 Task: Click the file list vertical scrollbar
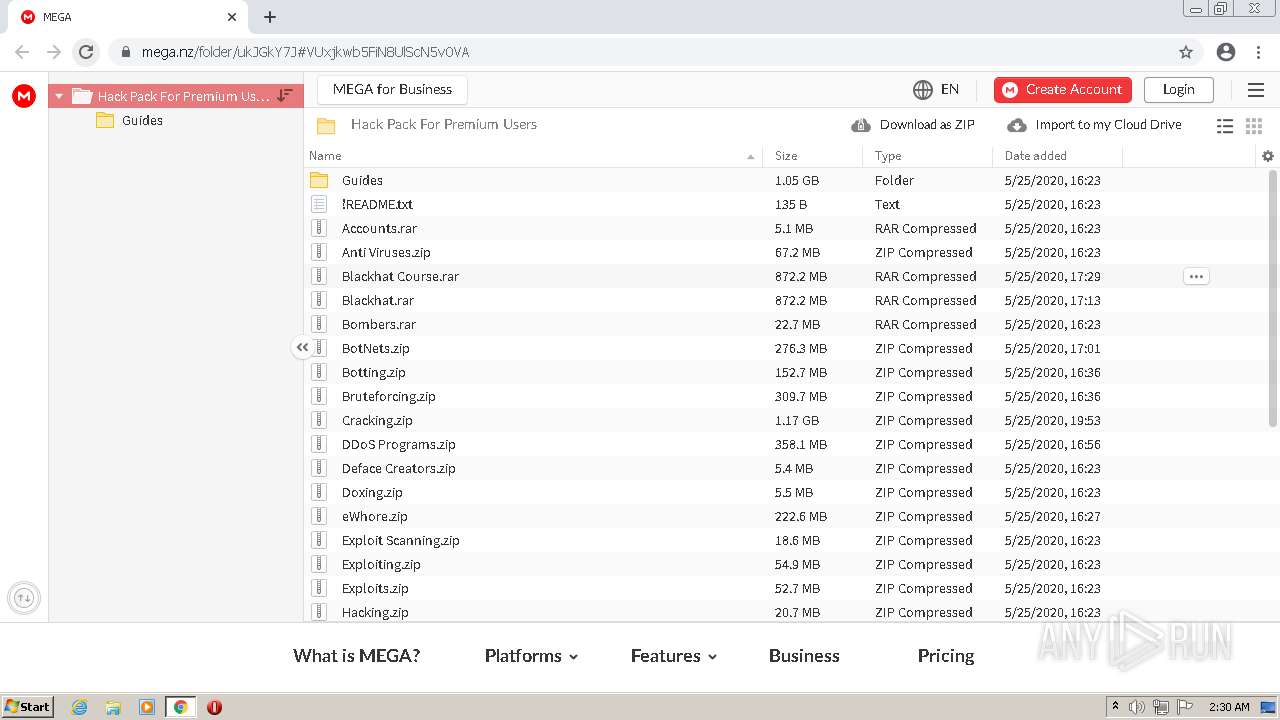(1273, 298)
